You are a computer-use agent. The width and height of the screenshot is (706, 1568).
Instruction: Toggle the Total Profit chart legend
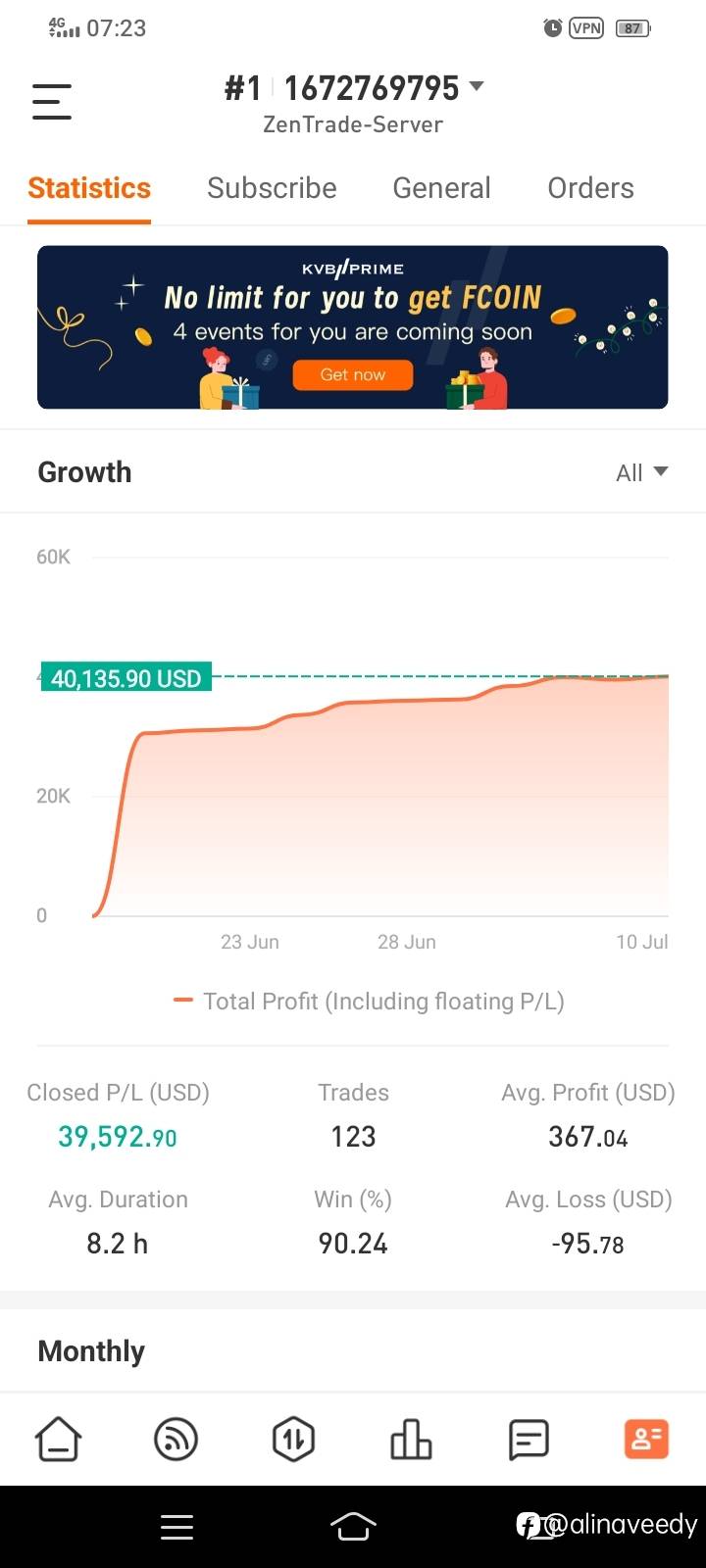point(369,1002)
